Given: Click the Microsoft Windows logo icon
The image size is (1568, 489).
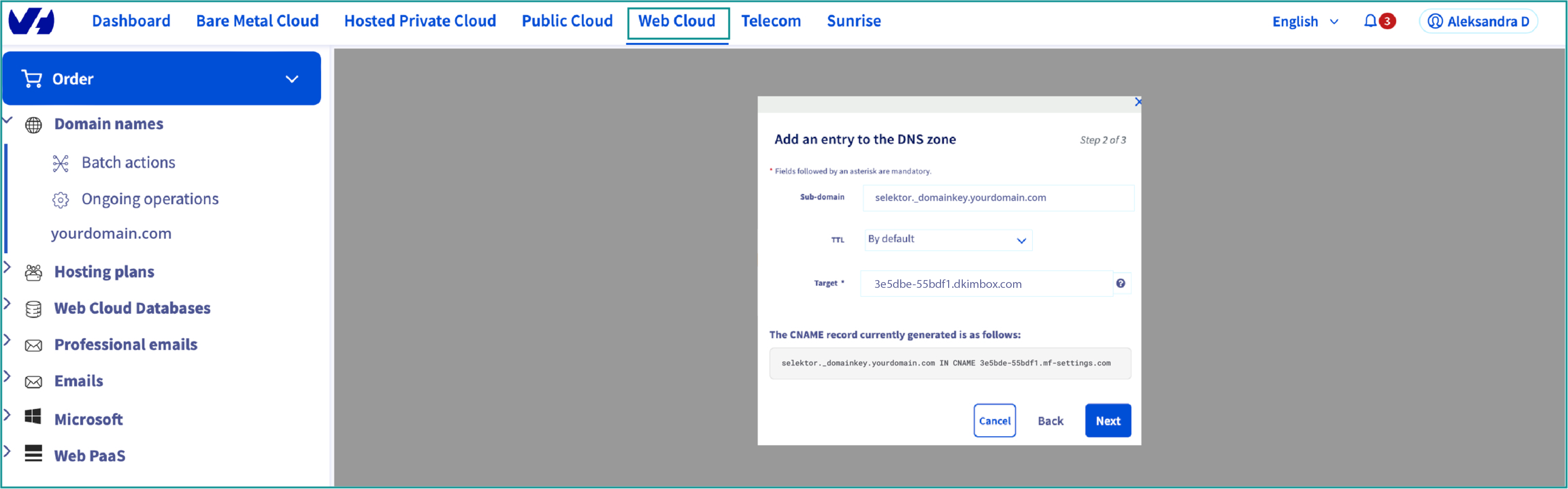Looking at the screenshot, I should pyautogui.click(x=33, y=417).
